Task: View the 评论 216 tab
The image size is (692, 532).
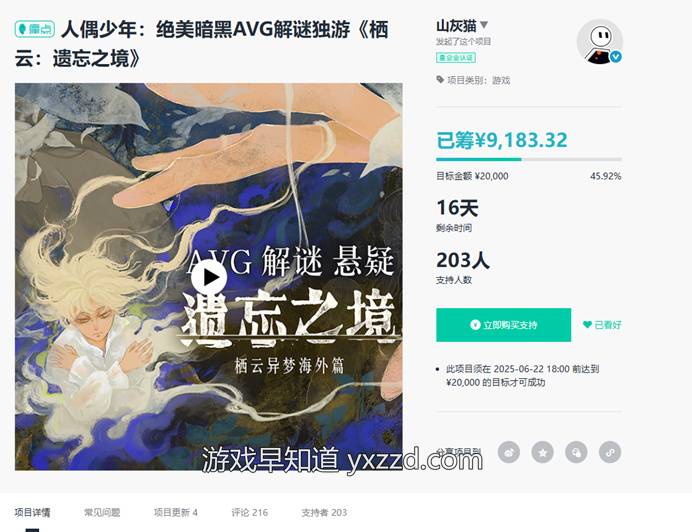Action: click(249, 513)
